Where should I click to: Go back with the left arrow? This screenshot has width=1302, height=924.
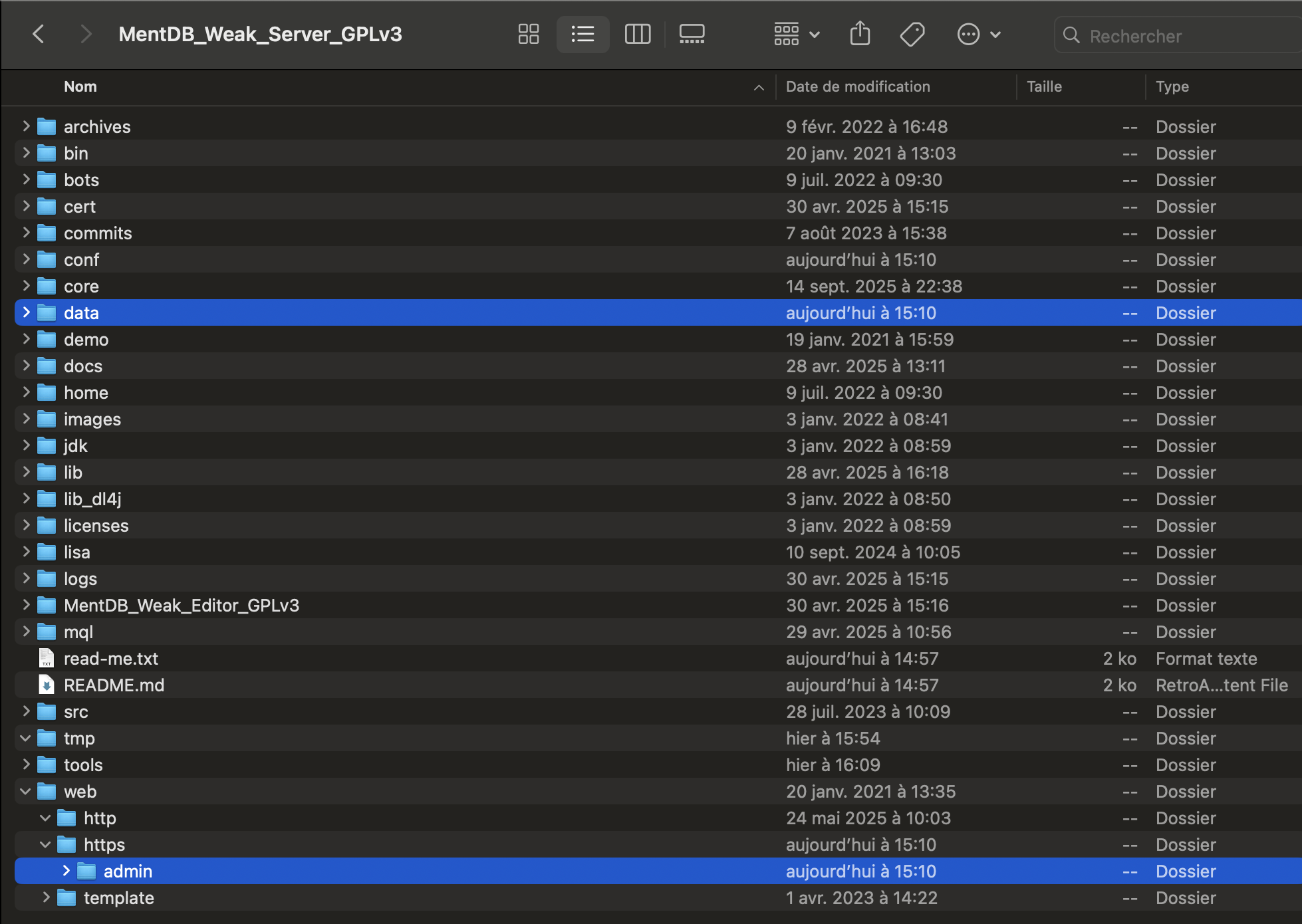coord(39,34)
